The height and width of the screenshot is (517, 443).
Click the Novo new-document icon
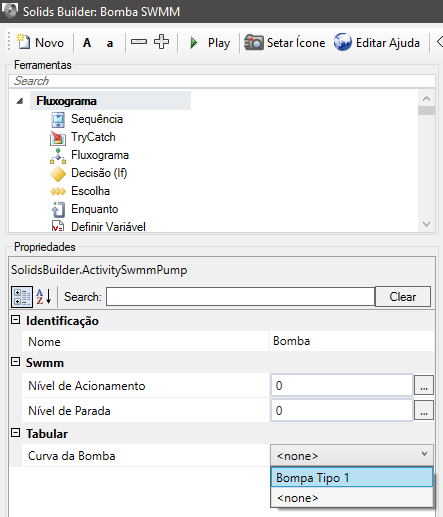point(24,42)
